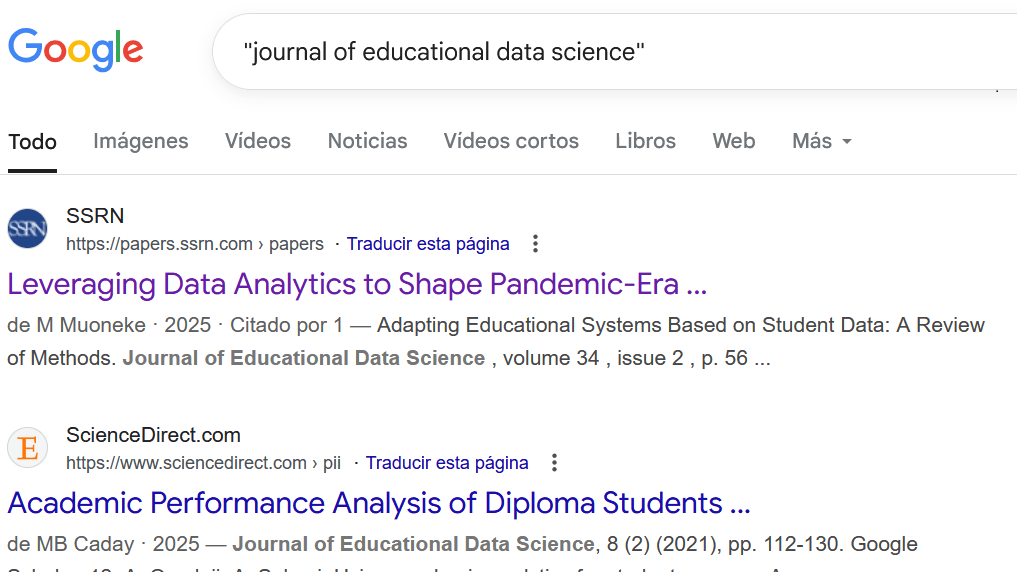Click the Google logo

tap(75, 50)
